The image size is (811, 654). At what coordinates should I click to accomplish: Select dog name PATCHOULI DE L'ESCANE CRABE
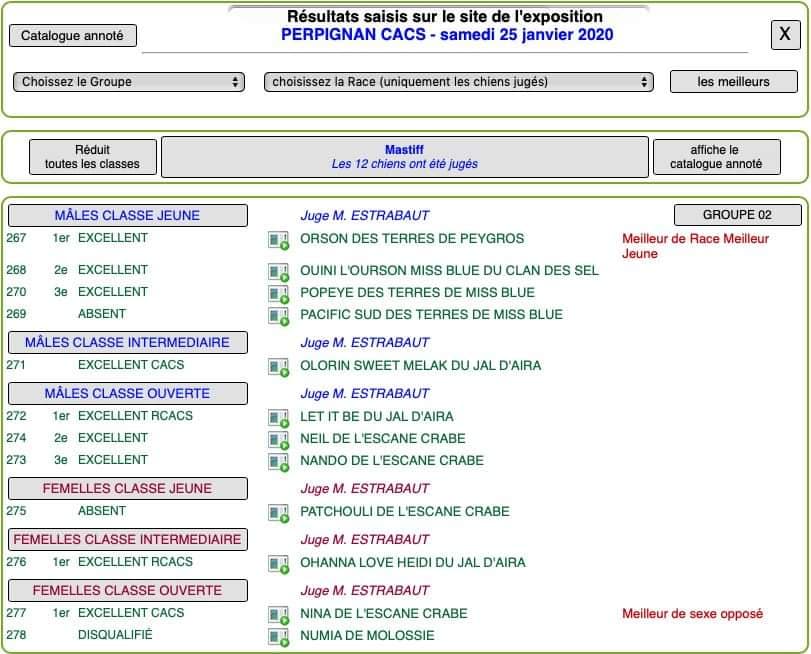405,512
